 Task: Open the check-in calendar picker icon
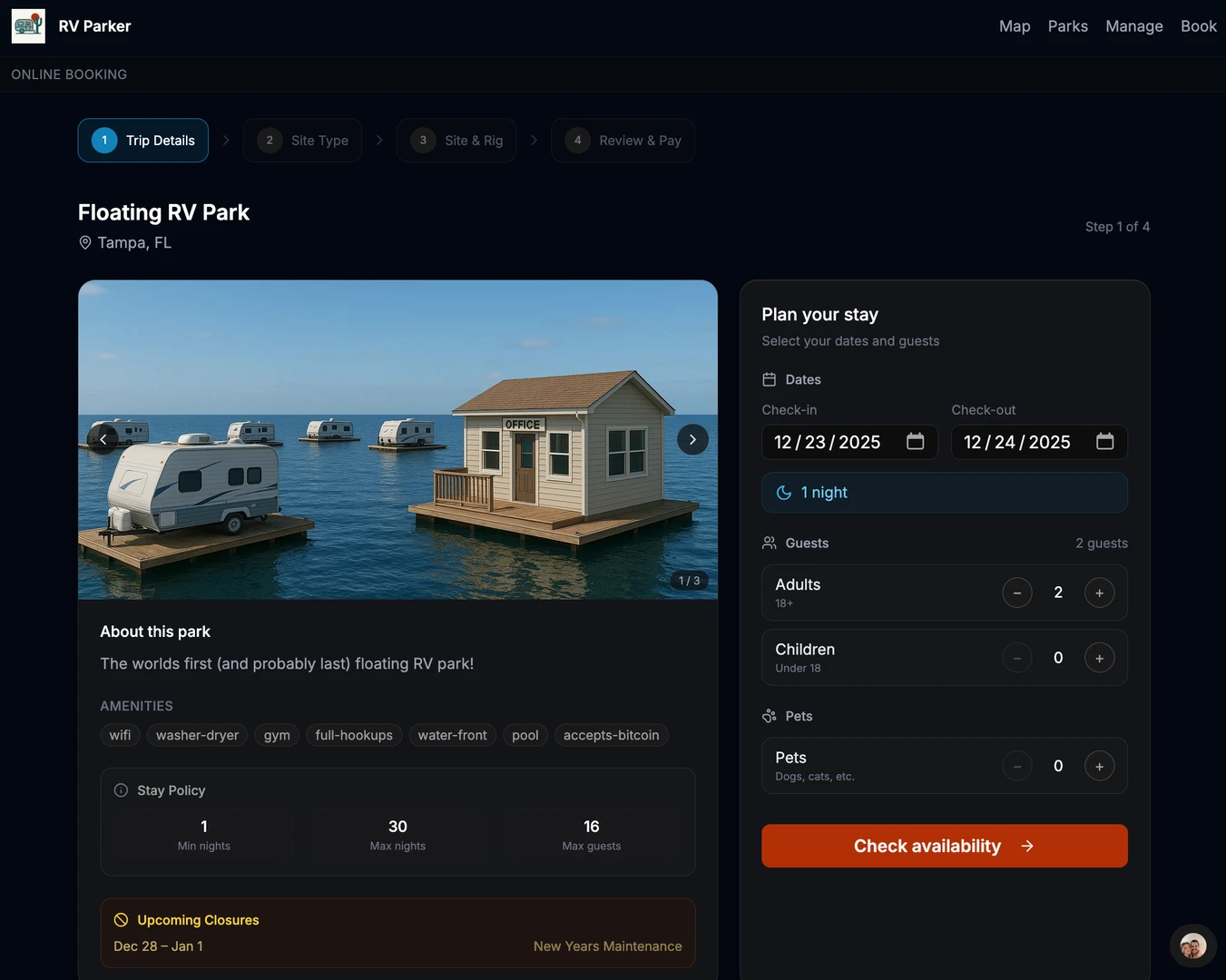click(x=915, y=442)
